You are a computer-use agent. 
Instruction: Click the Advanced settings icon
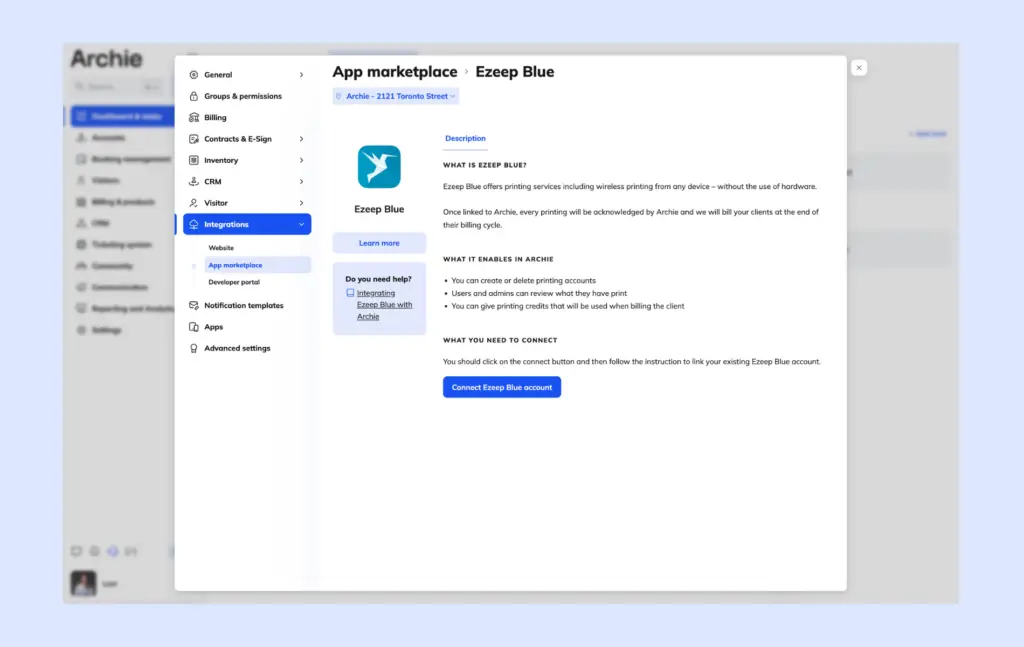(193, 349)
